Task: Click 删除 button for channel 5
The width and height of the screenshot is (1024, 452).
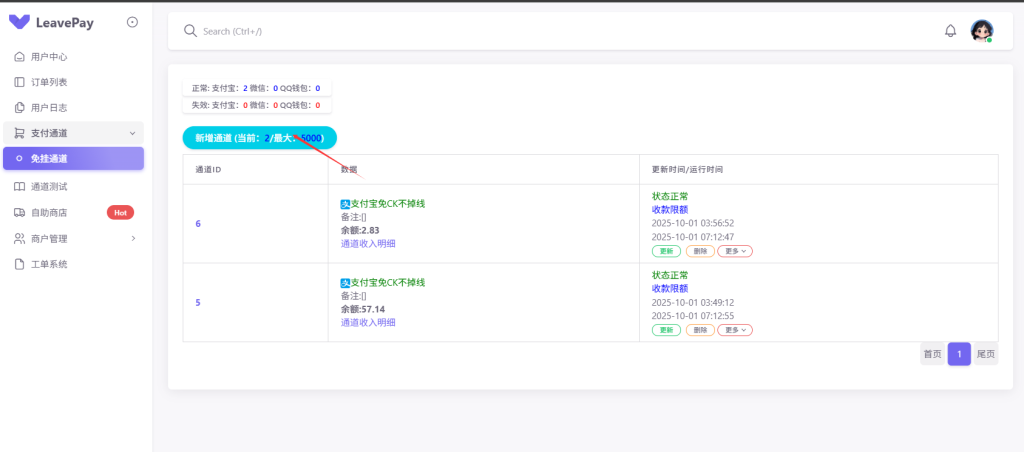Action: coord(700,330)
